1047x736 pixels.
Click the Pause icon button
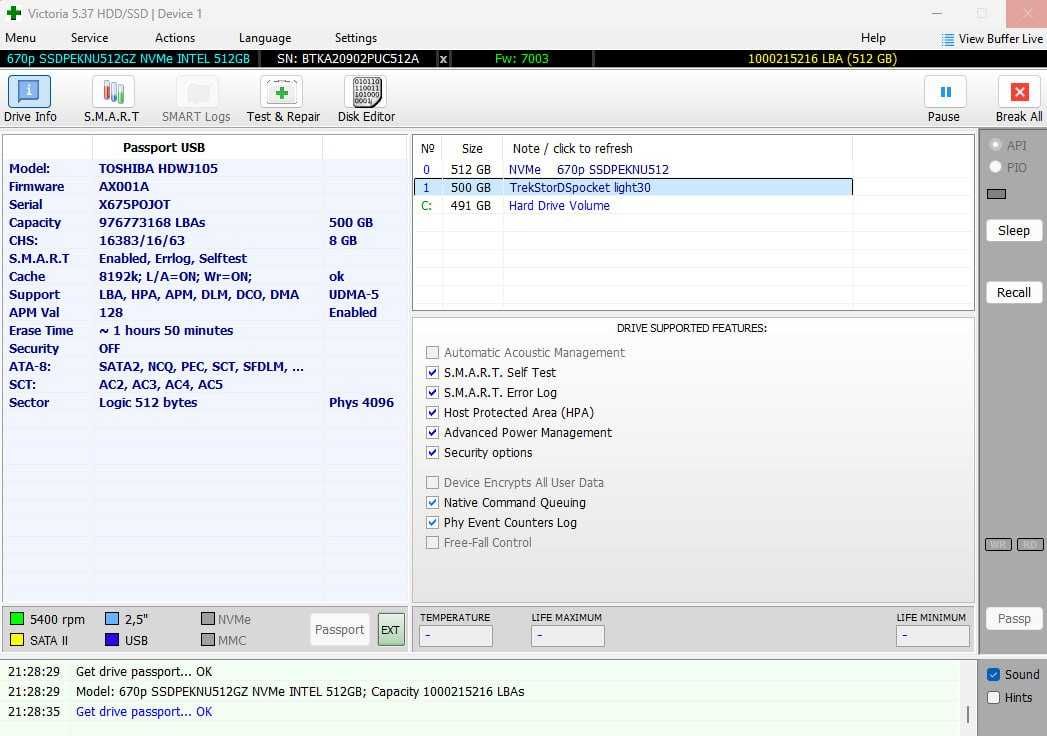[945, 91]
